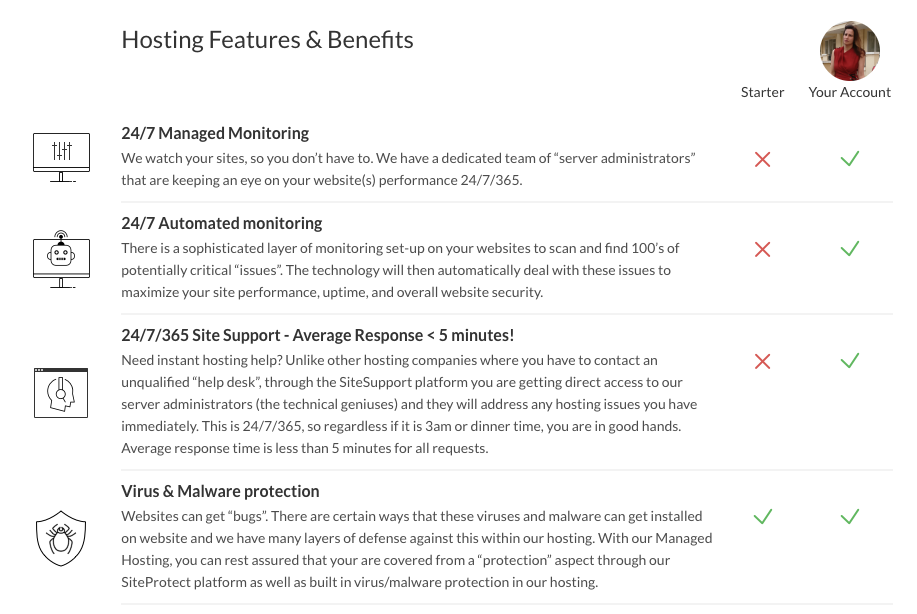Image resolution: width=917 pixels, height=614 pixels.
Task: Click the robot Automated Monitoring icon
Action: point(62,258)
